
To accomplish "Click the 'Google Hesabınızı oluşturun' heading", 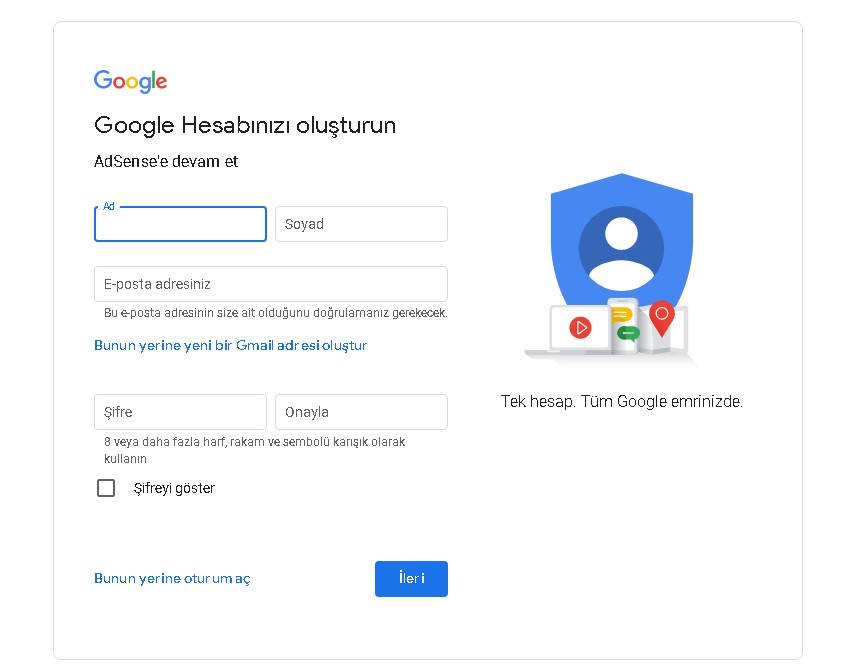I will pos(245,125).
